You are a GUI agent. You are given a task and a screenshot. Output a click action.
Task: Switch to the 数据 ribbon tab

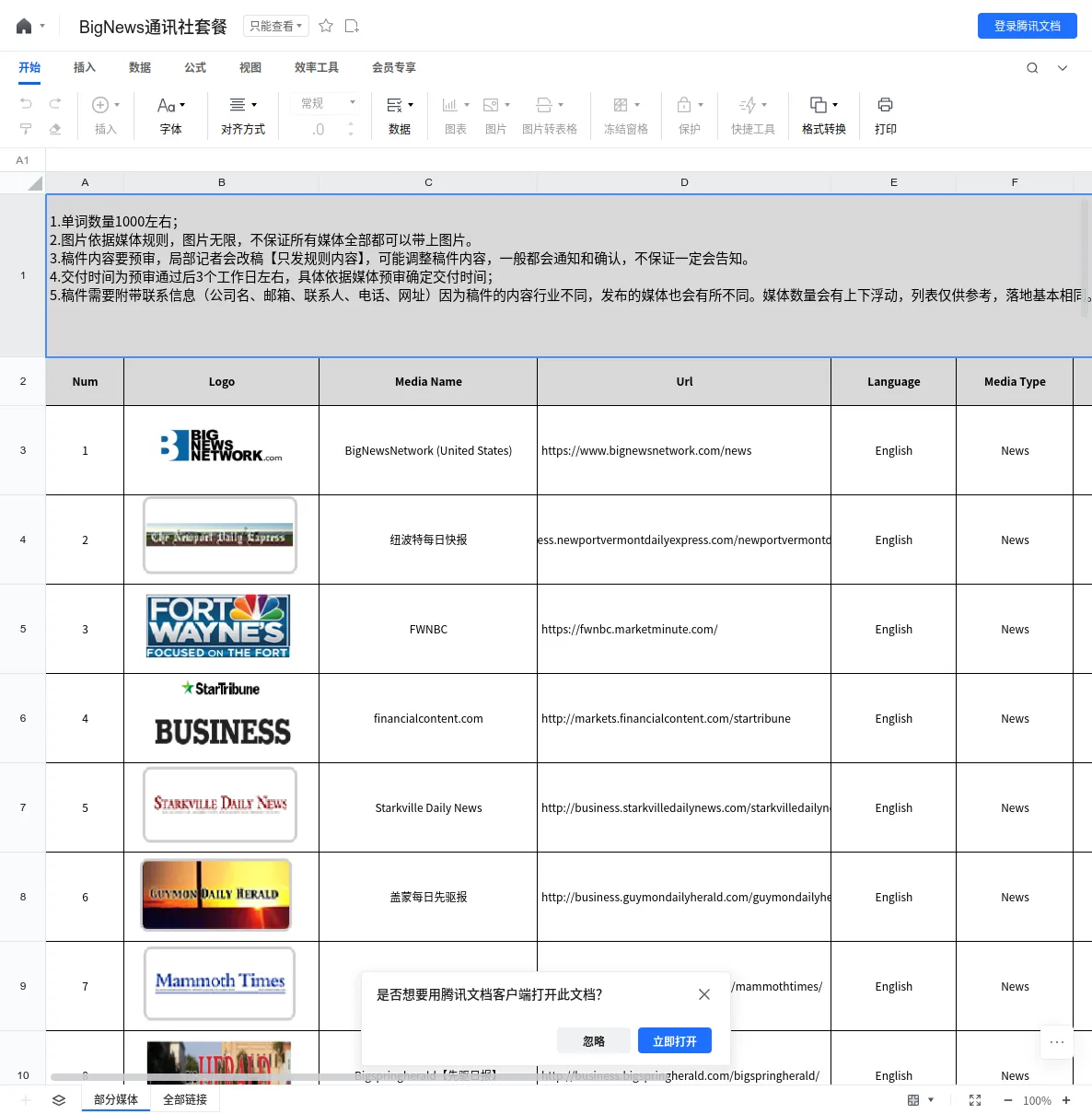tap(140, 67)
